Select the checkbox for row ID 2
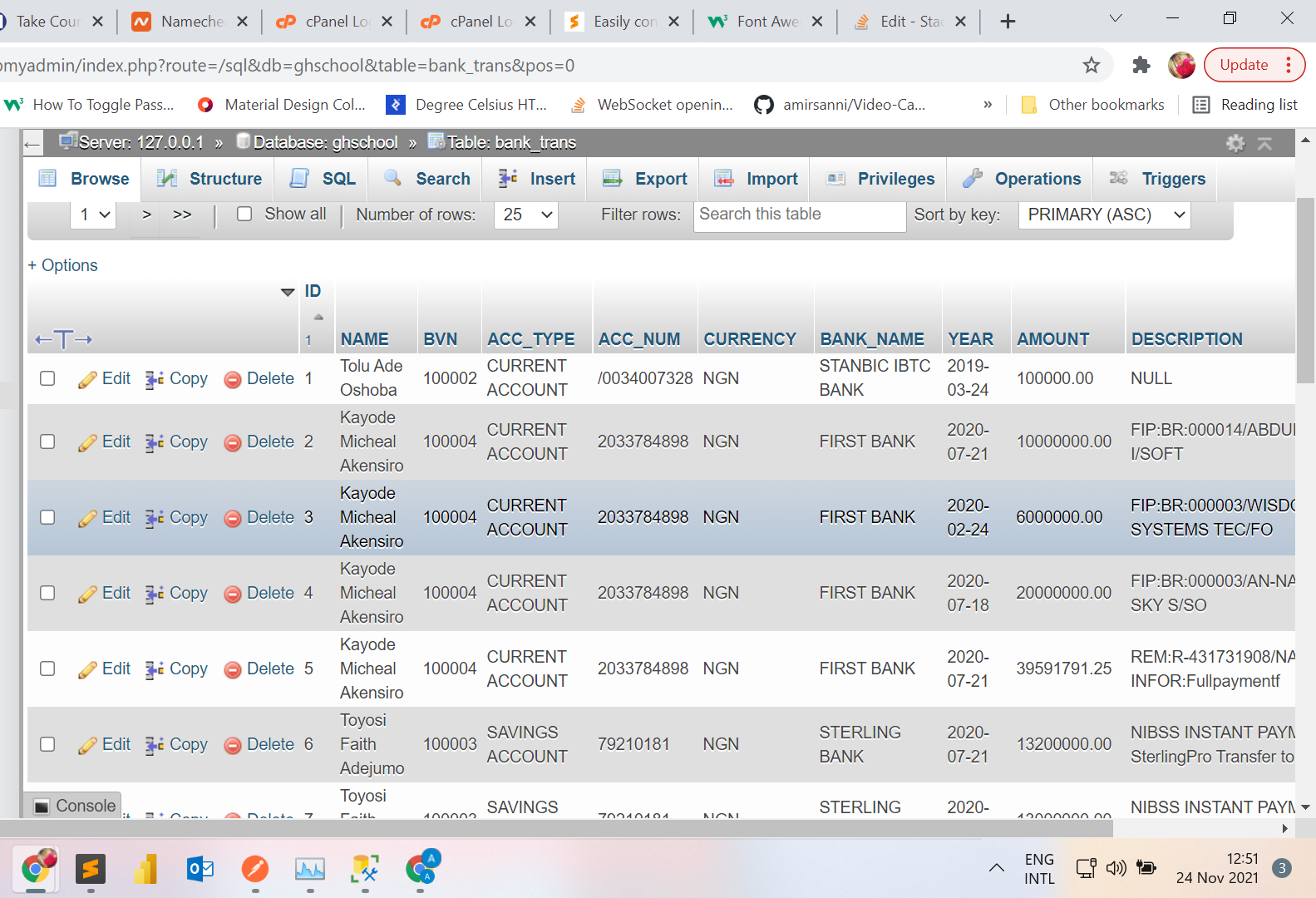 [47, 442]
